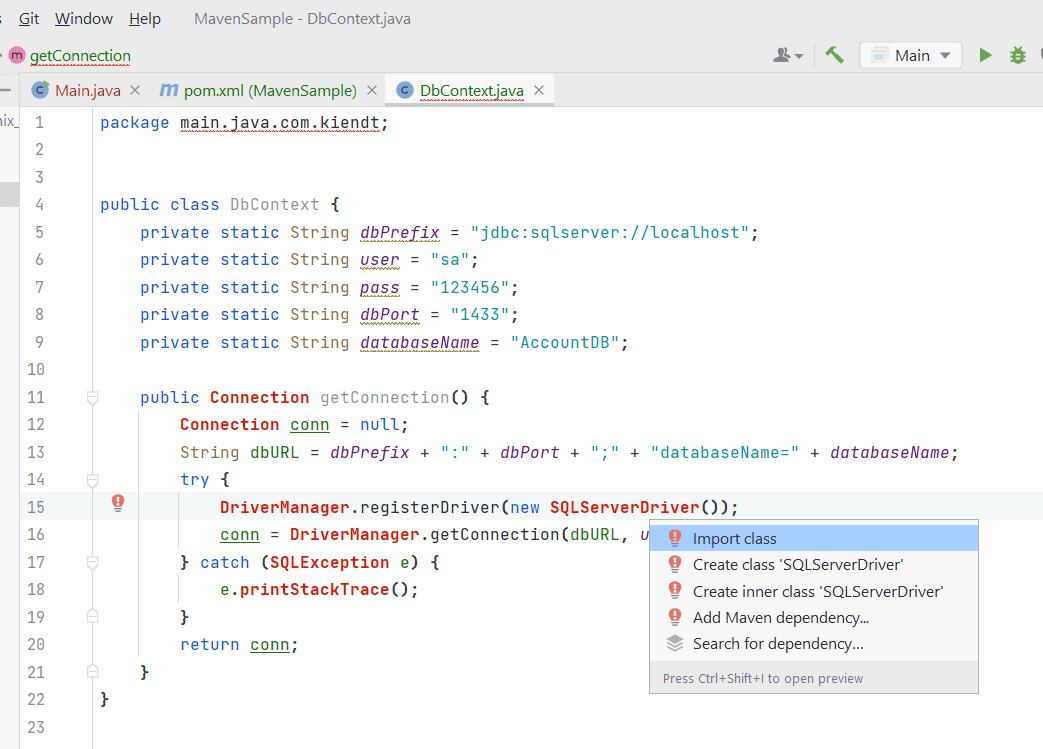This screenshot has width=1043, height=749.
Task: Select Import class quick fix
Action: coord(734,538)
